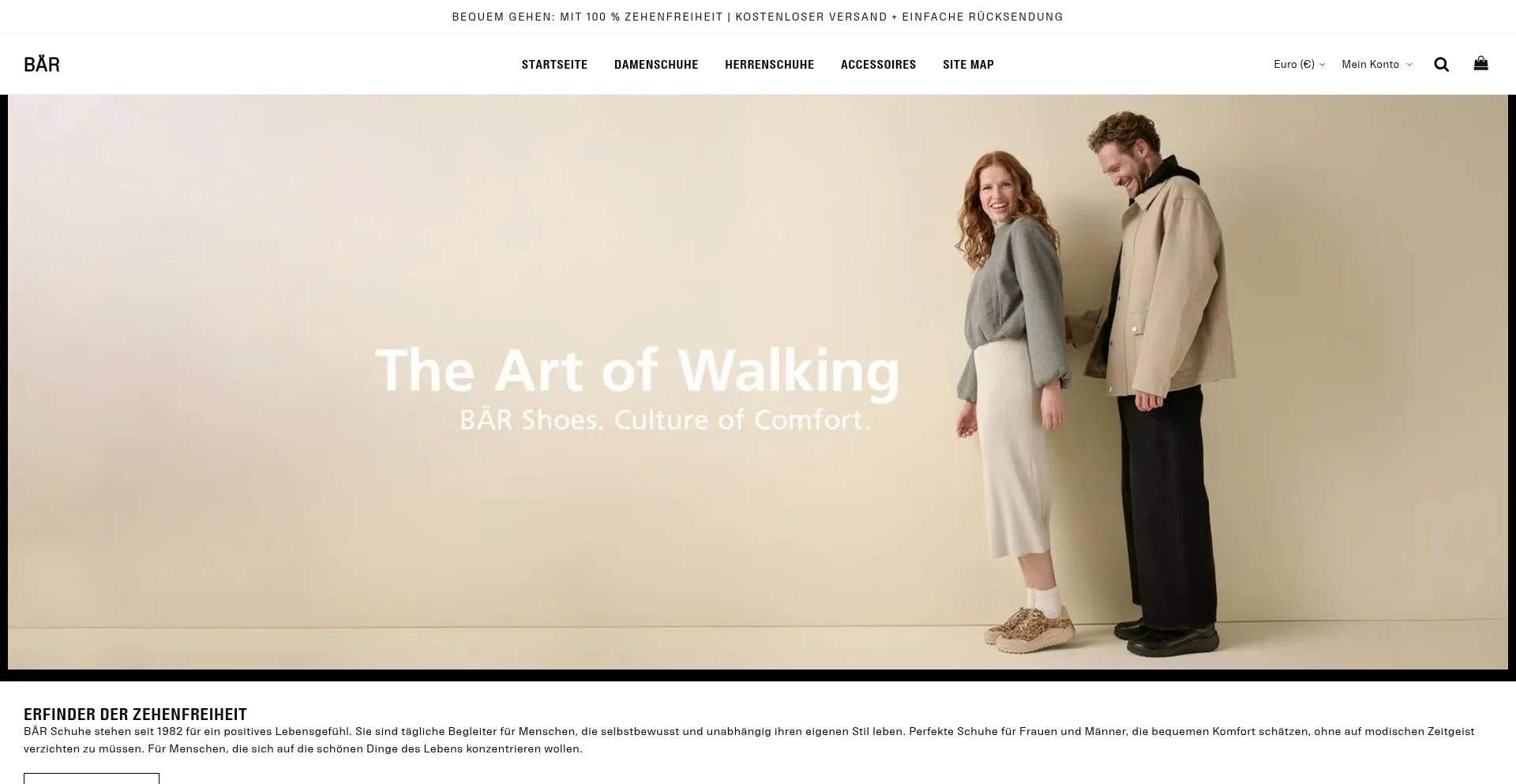Viewport: 1516px width, 784px height.
Task: Open the Herrenschuhe navigation item
Action: coord(769,65)
